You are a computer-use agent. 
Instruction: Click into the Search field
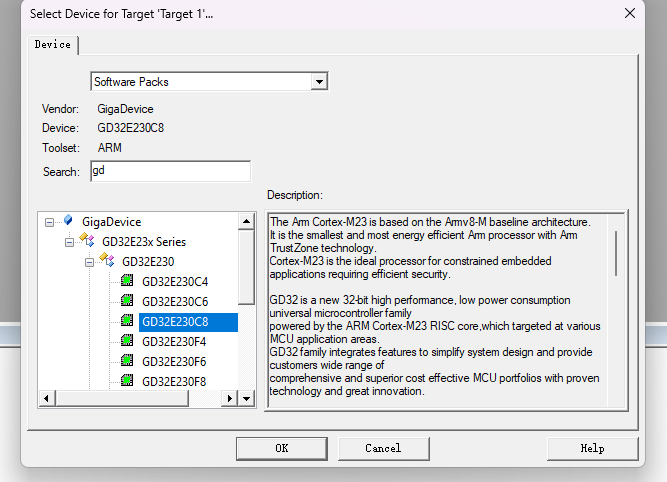(171, 171)
